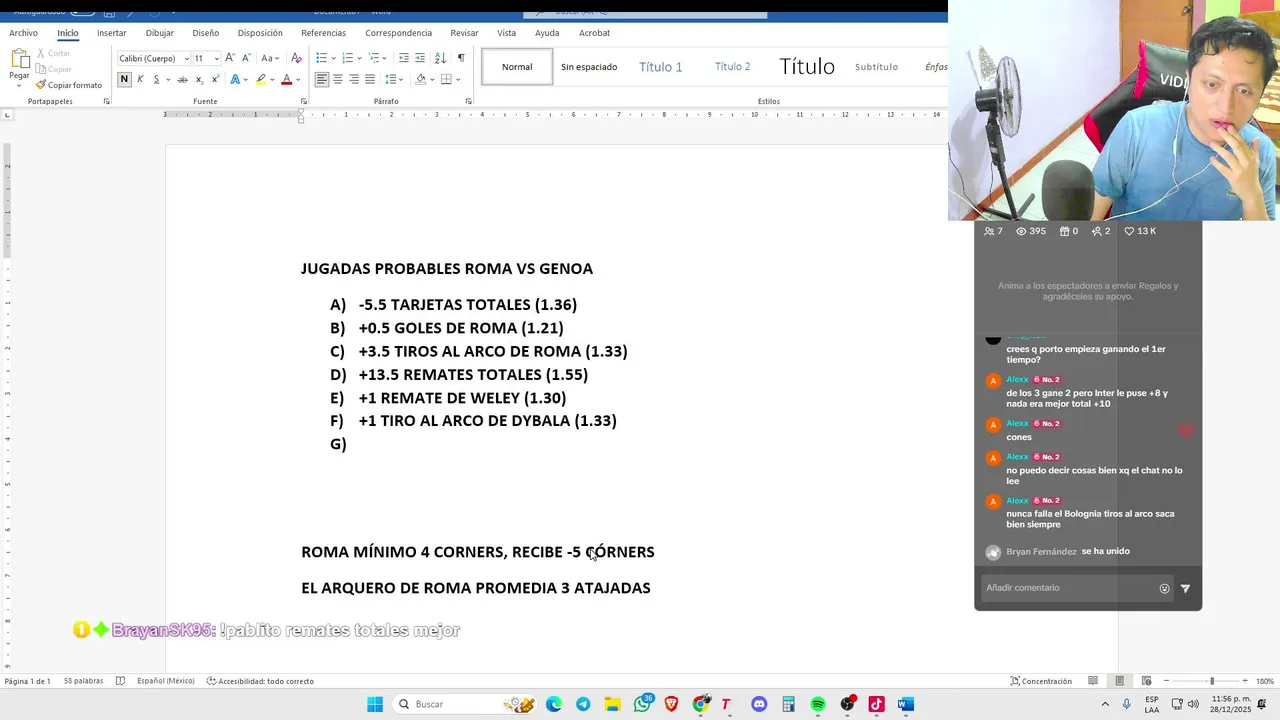This screenshot has width=1280, height=720.
Task: Expand numbered list dropdown arrow
Action: pos(359,58)
